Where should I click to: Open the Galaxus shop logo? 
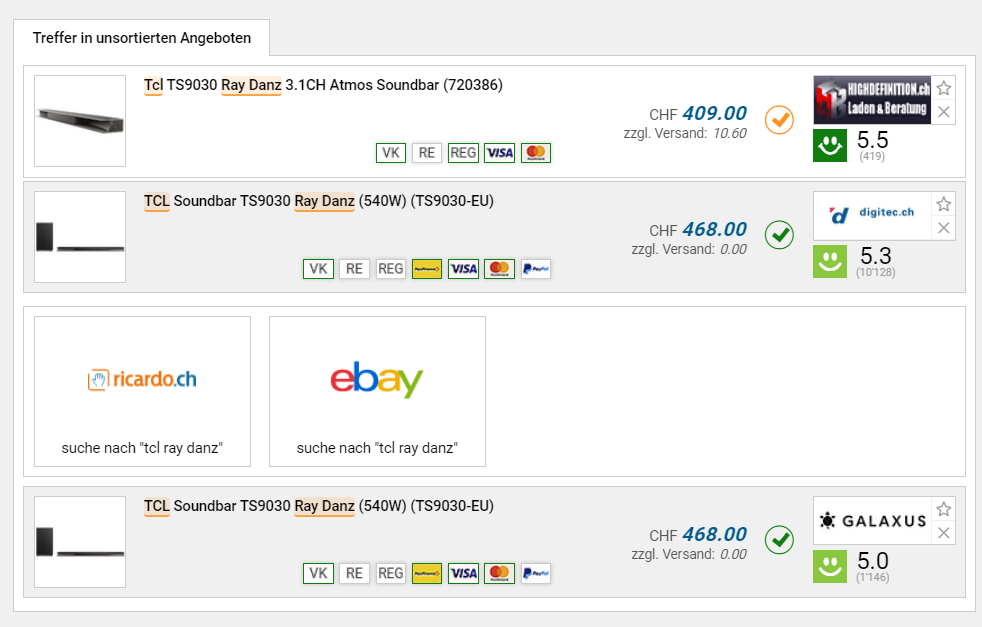coord(871,520)
